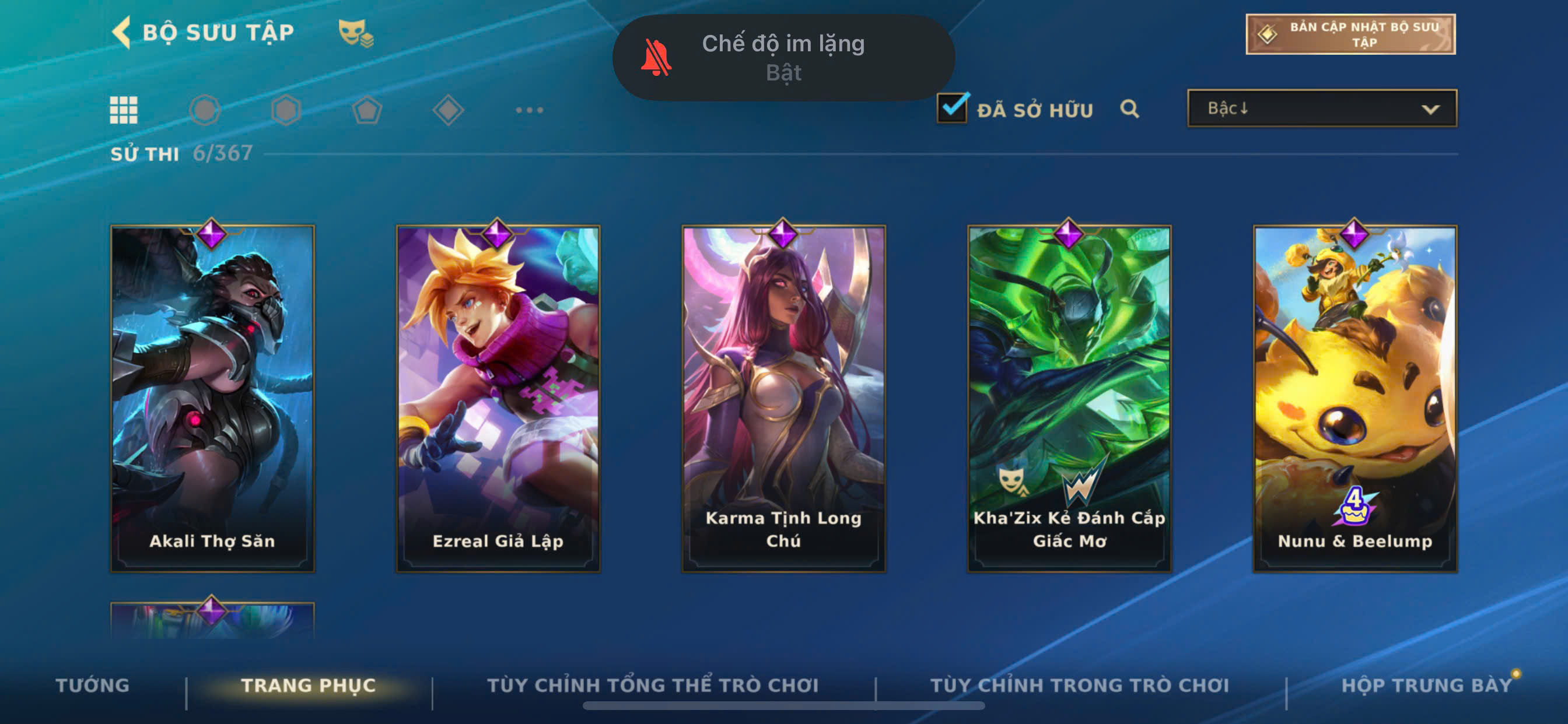
Task: Open the three-dots more filters icon
Action: pos(529,110)
